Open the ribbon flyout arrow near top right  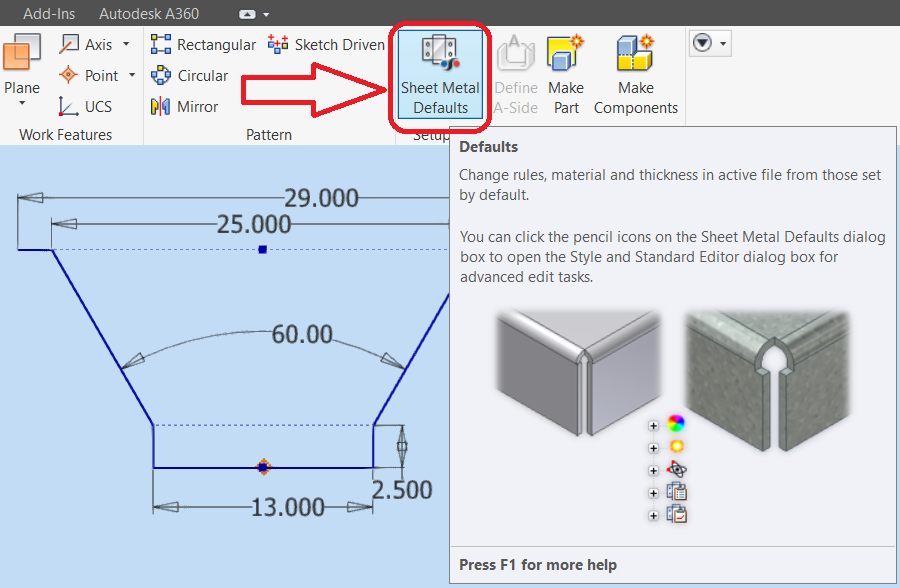(x=725, y=43)
